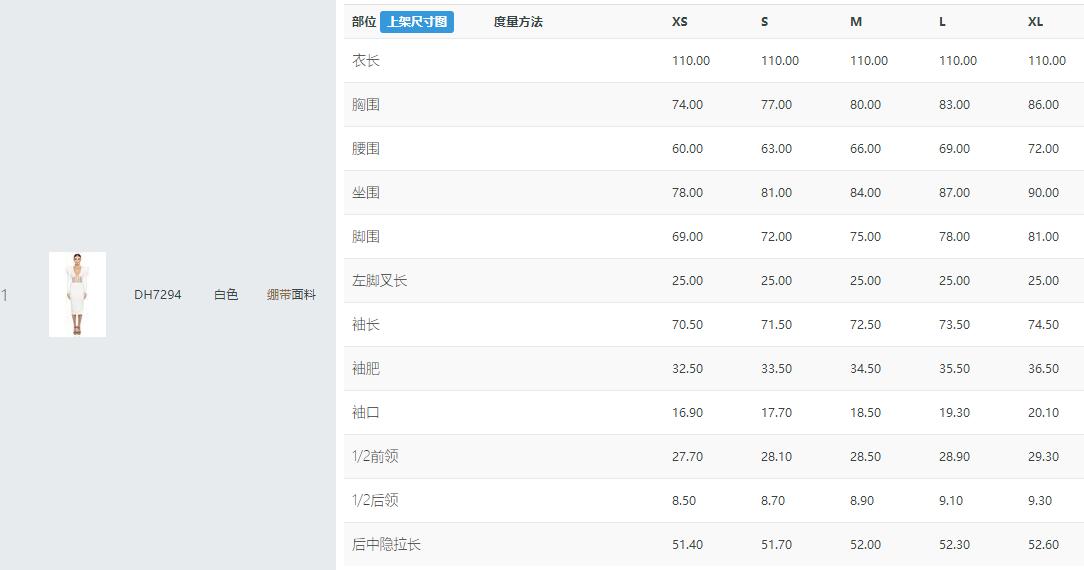Select the 左脚叉长 row label
Image resolution: width=1084 pixels, height=570 pixels.
pos(380,281)
